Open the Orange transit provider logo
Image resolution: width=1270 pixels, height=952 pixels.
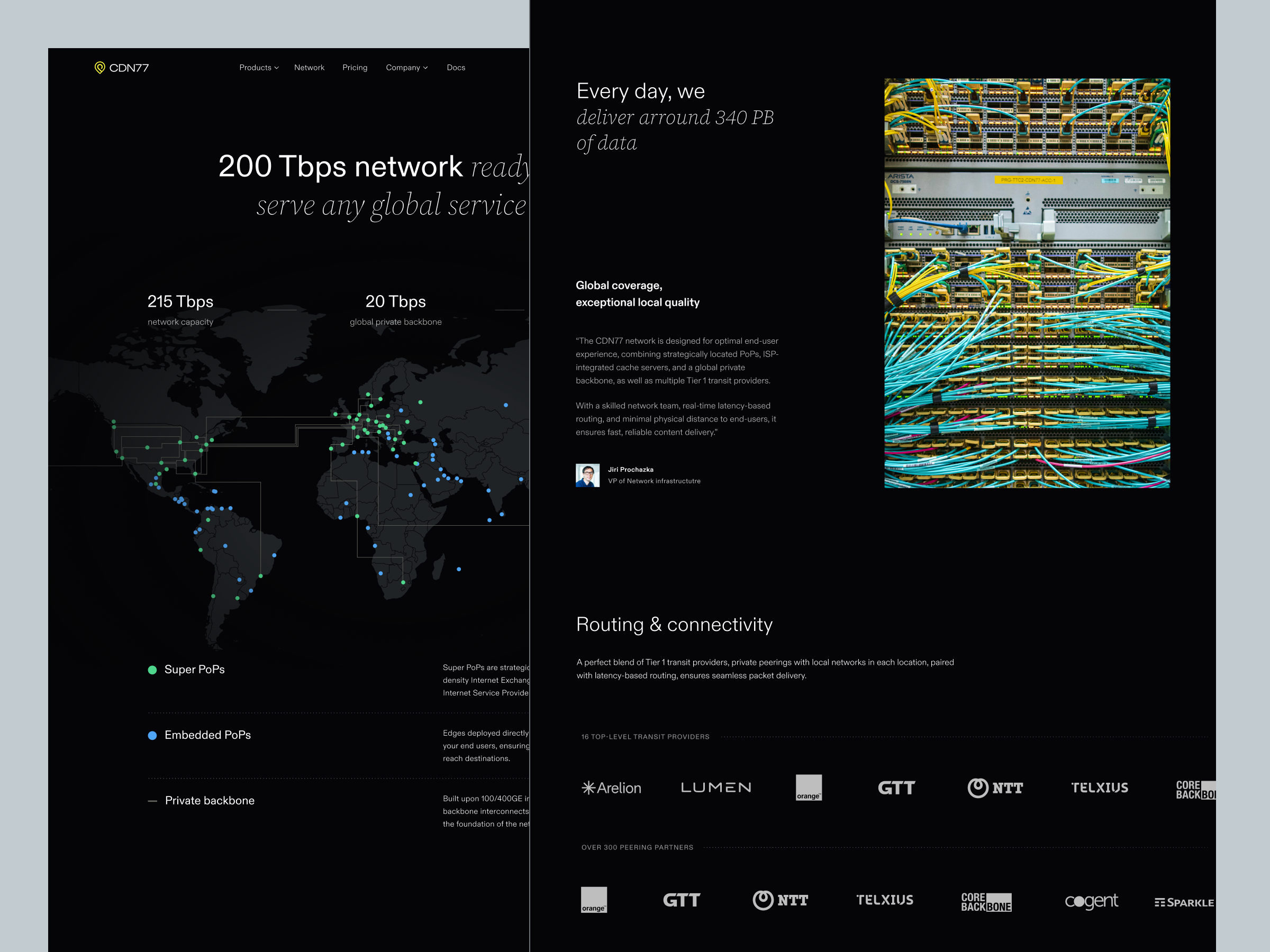[809, 788]
